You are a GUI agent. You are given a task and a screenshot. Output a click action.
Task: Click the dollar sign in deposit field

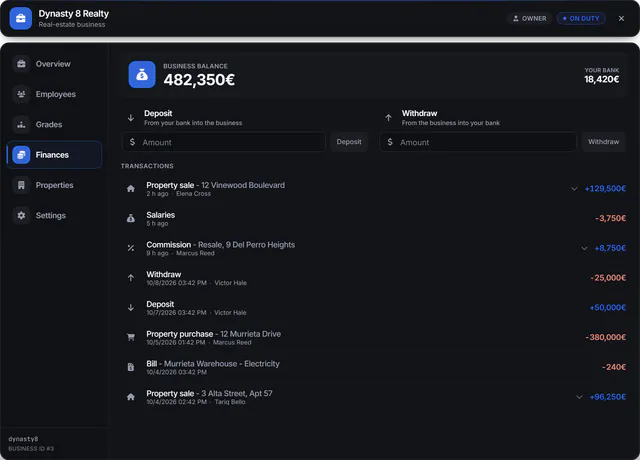point(132,142)
